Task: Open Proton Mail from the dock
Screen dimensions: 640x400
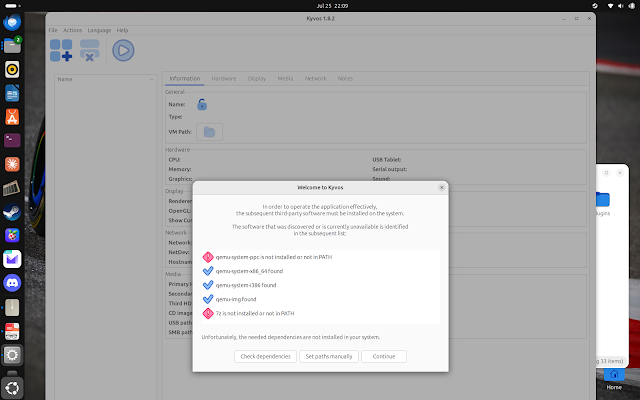Action: tap(12, 259)
